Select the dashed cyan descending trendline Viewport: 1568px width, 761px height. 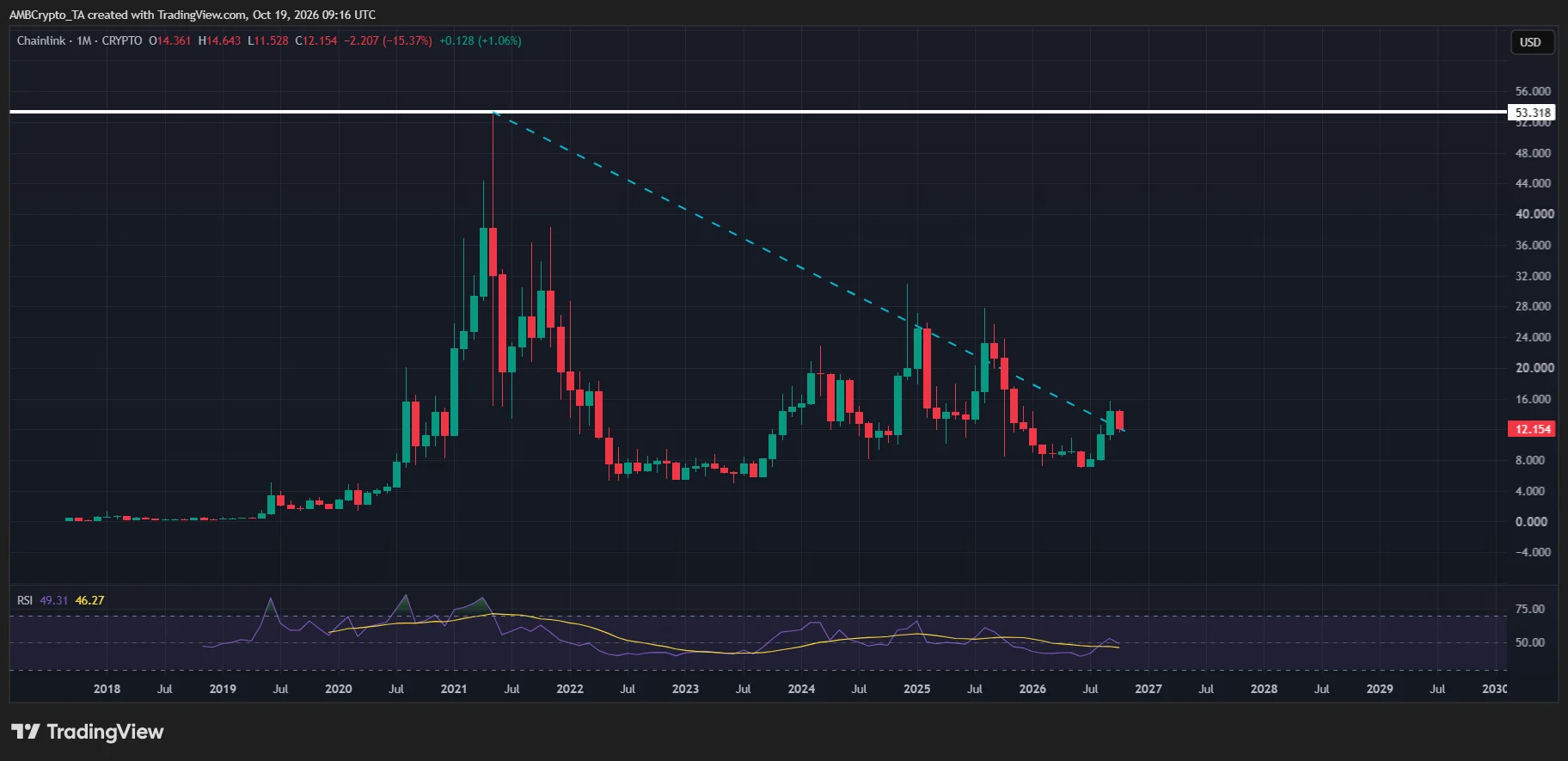point(808,271)
